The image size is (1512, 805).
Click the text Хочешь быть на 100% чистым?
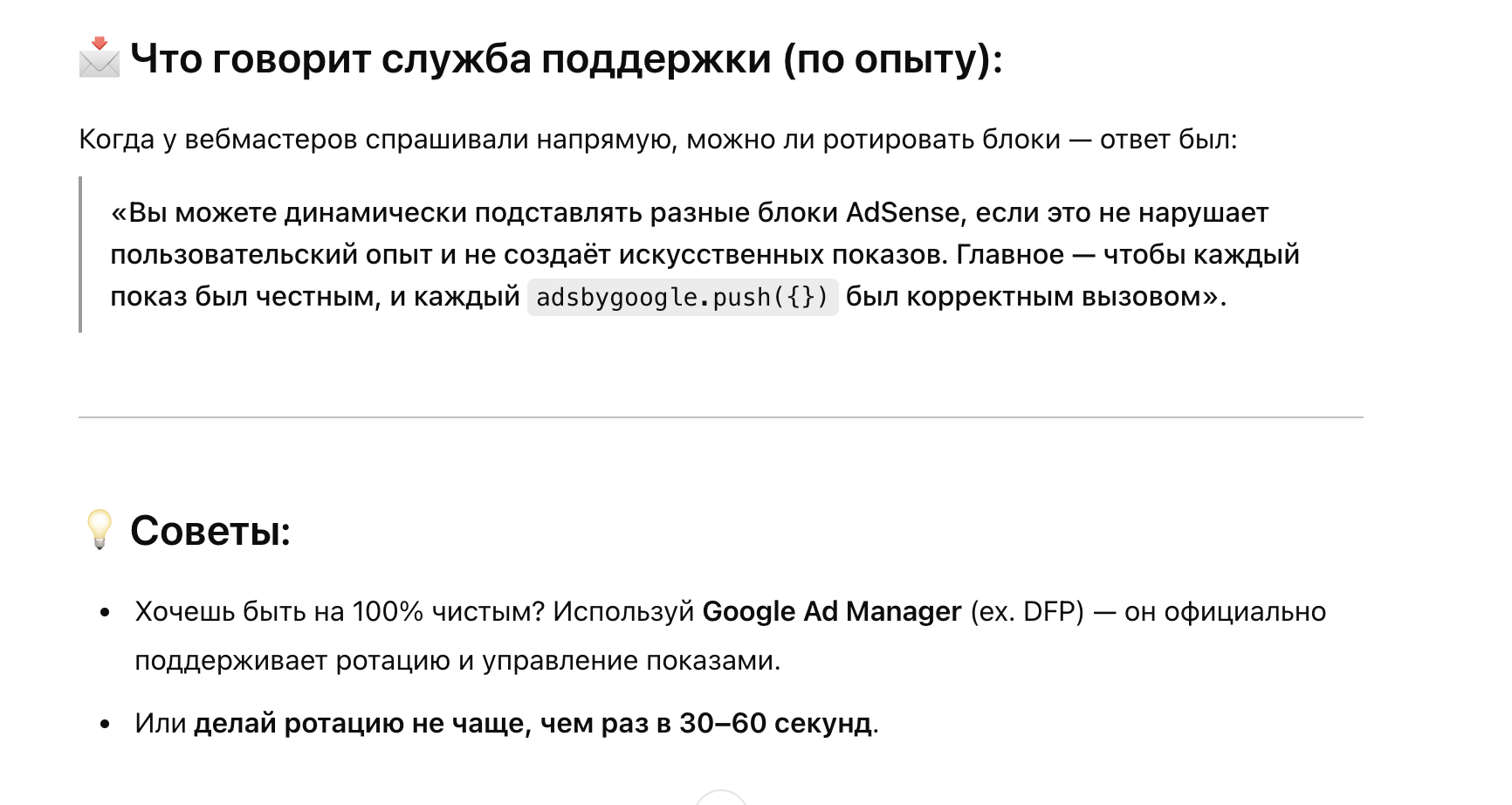[x=340, y=611]
